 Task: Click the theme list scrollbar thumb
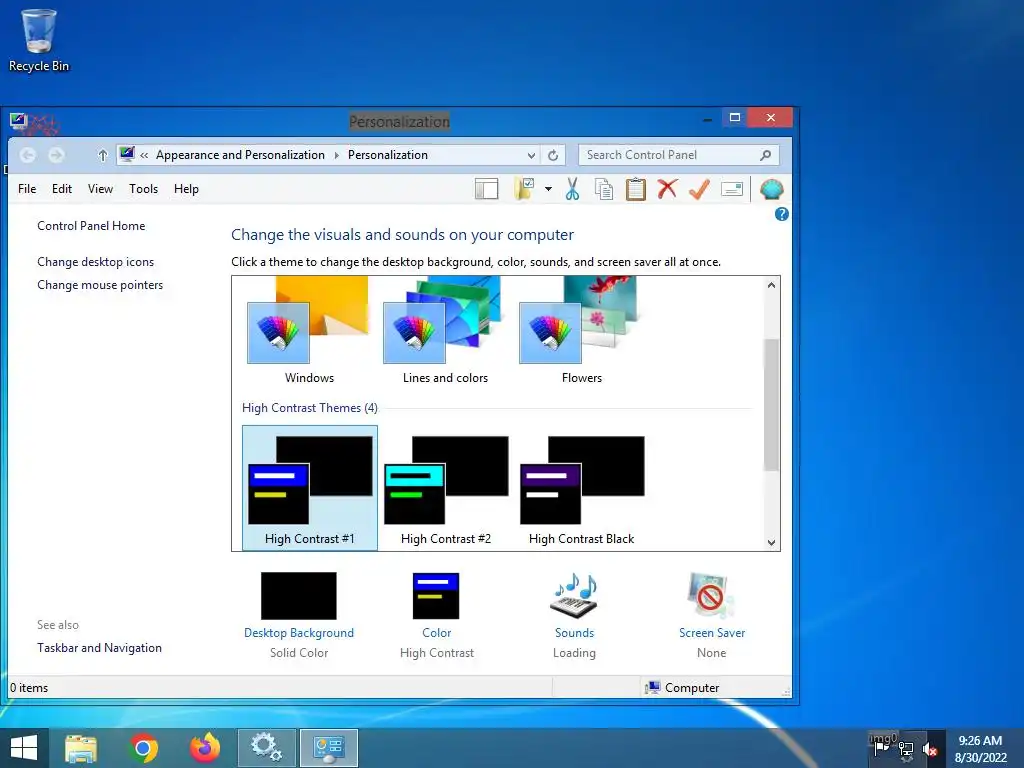[771, 404]
